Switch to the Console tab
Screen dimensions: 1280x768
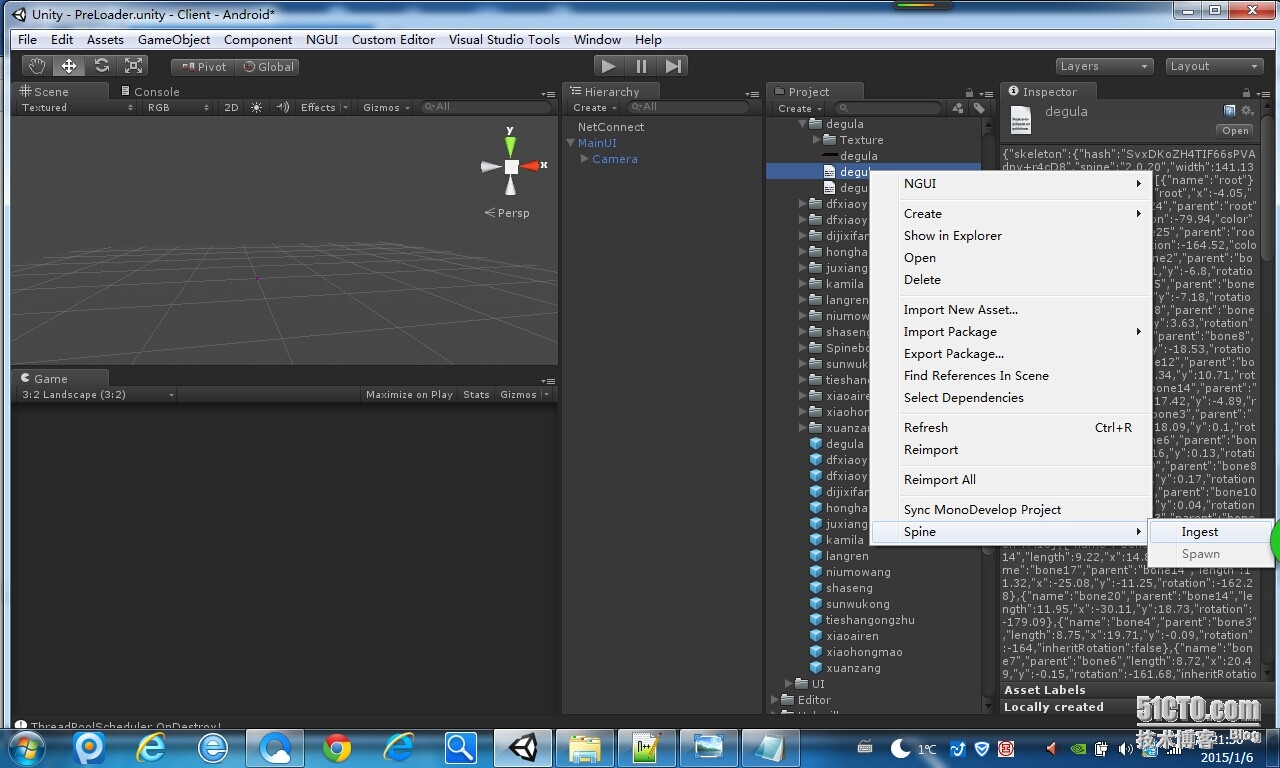point(150,91)
